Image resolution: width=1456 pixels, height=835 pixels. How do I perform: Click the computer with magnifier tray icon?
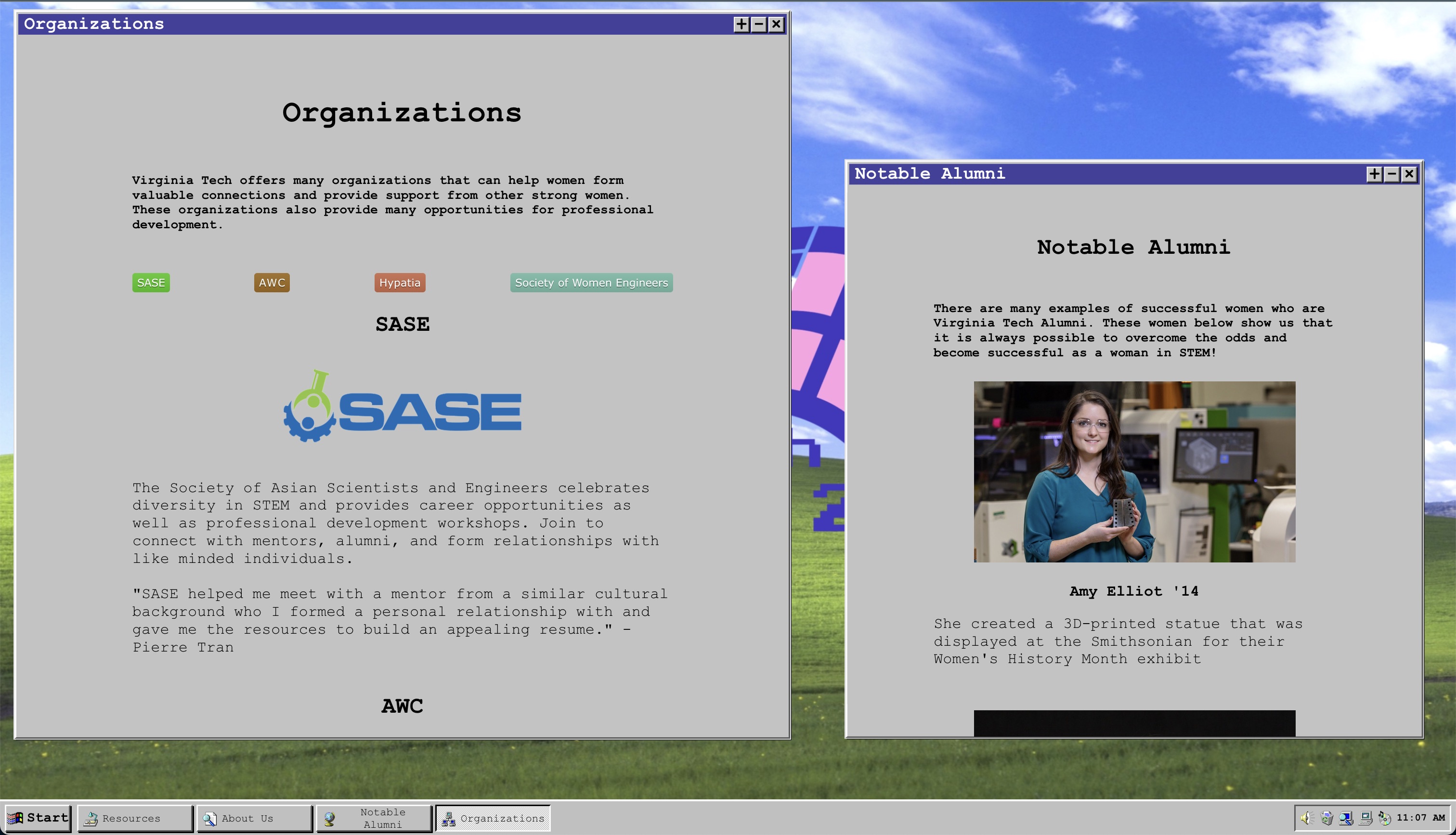coord(1346,818)
